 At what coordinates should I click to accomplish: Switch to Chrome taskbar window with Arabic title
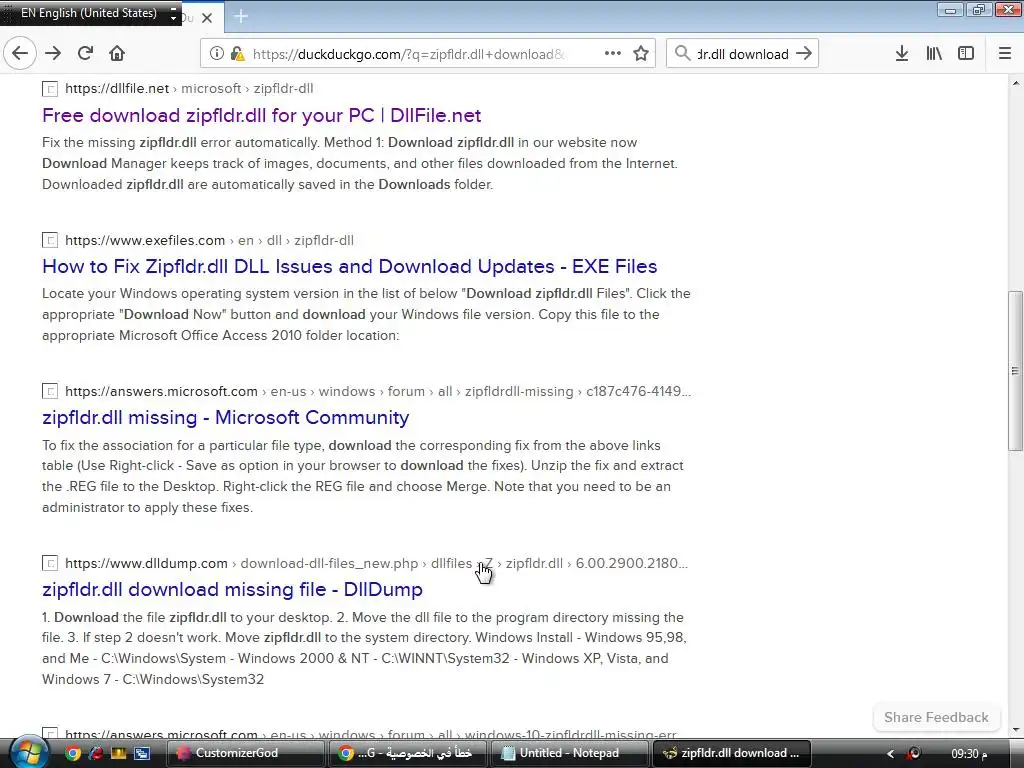pos(406,753)
